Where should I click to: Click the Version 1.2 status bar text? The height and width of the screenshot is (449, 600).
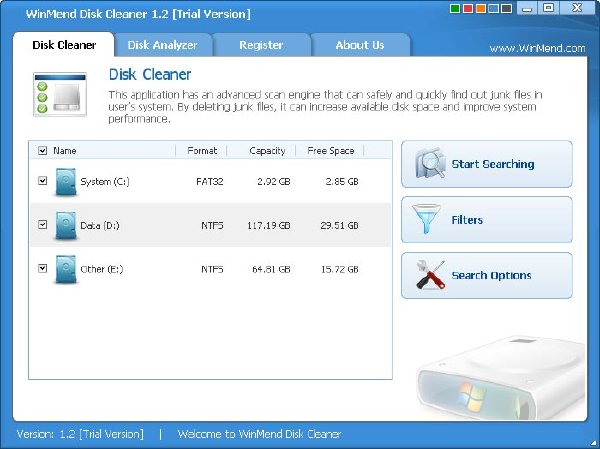point(80,434)
